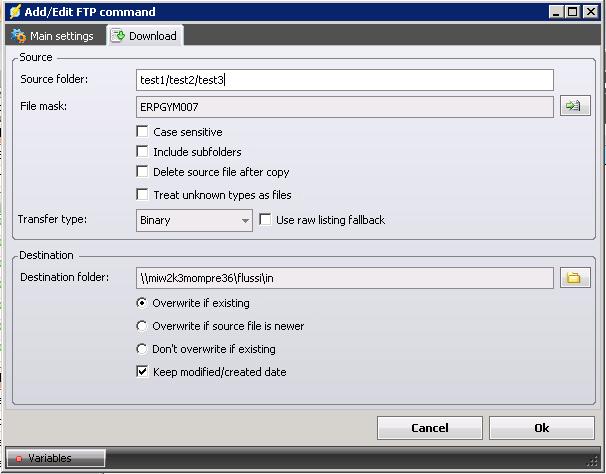Image resolution: width=606 pixels, height=474 pixels.
Task: Enable the Case sensitive checkbox
Action: [x=143, y=132]
